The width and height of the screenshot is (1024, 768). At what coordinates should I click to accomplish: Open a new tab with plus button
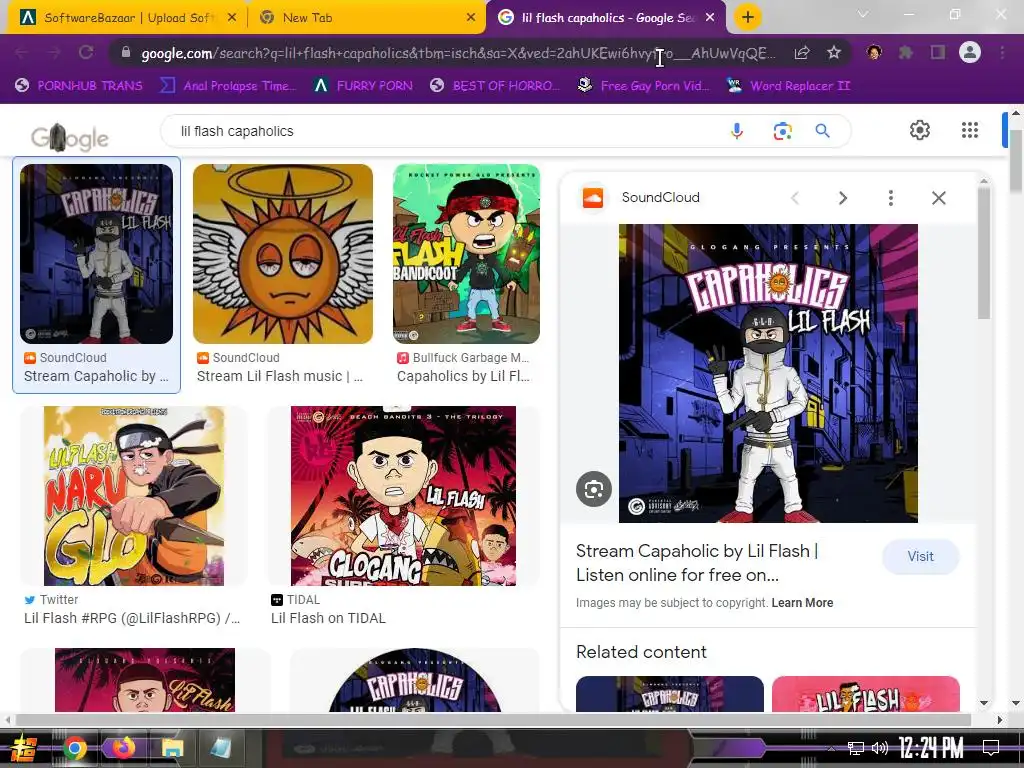point(748,18)
